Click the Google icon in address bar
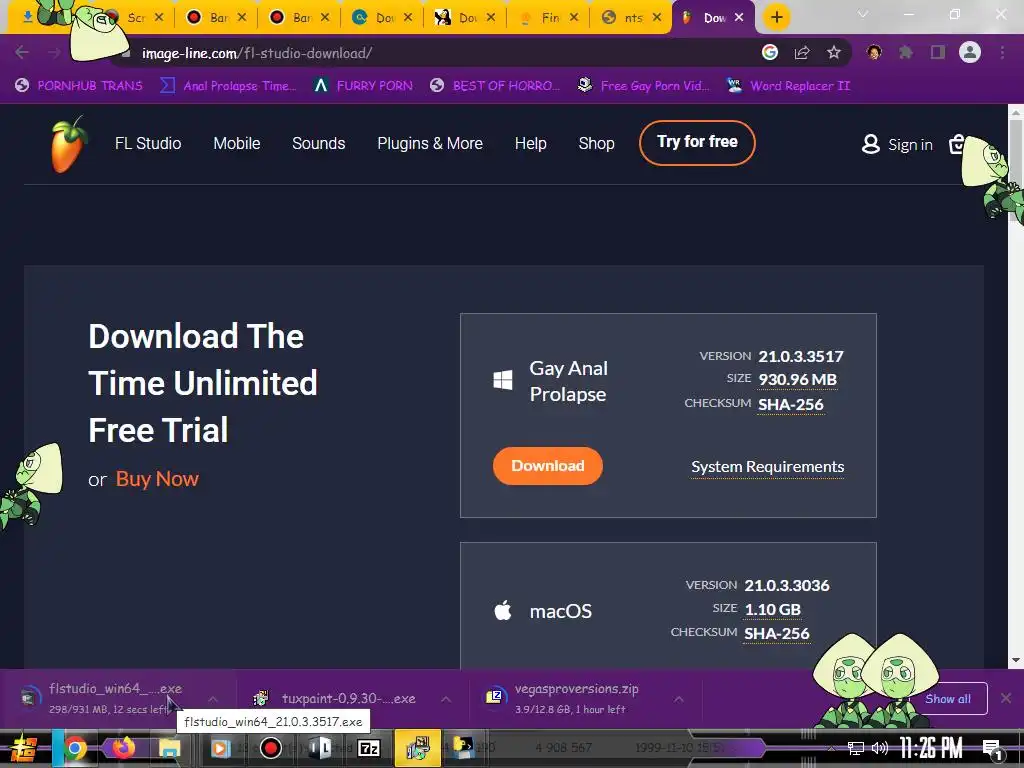 pyautogui.click(x=770, y=52)
